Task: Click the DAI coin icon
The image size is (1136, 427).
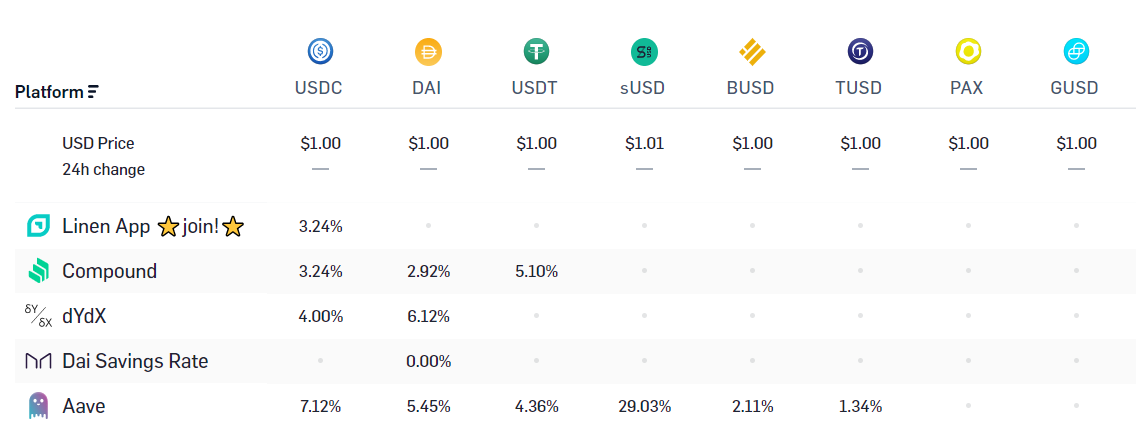Action: (428, 51)
